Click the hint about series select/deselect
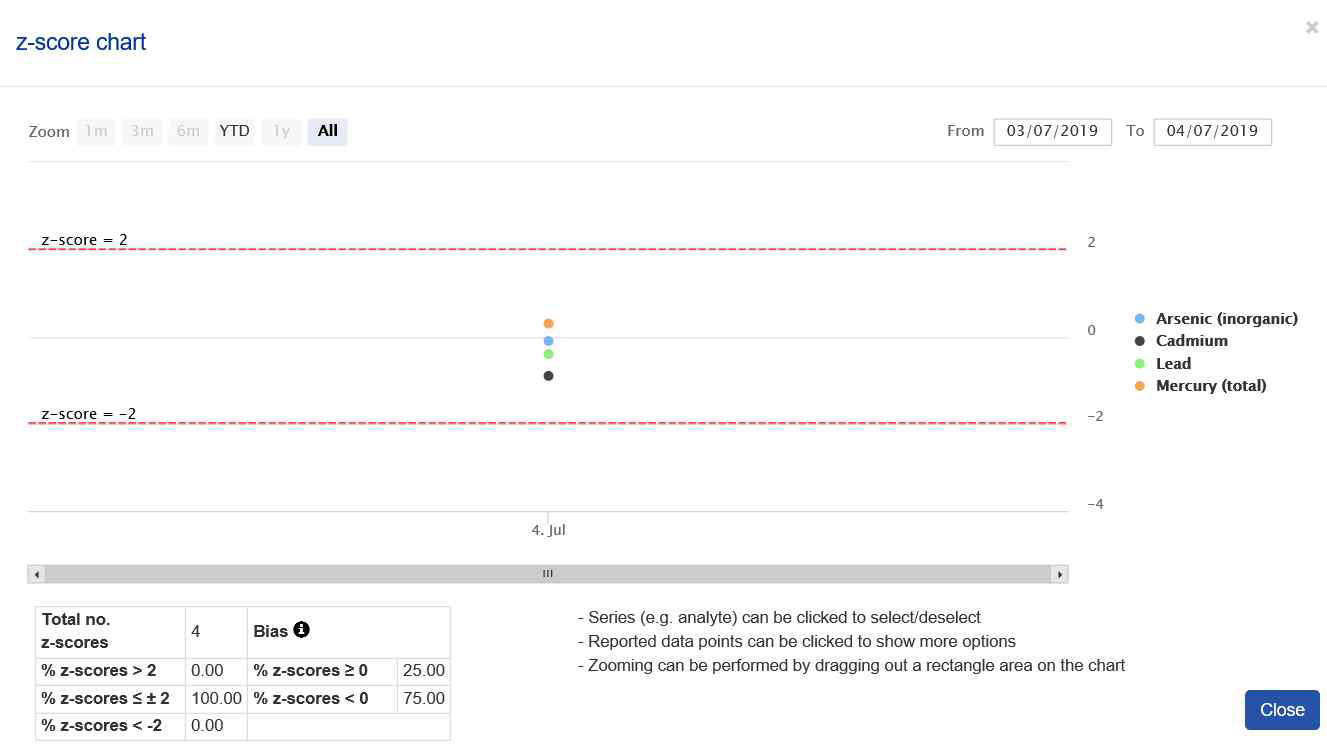 780,617
